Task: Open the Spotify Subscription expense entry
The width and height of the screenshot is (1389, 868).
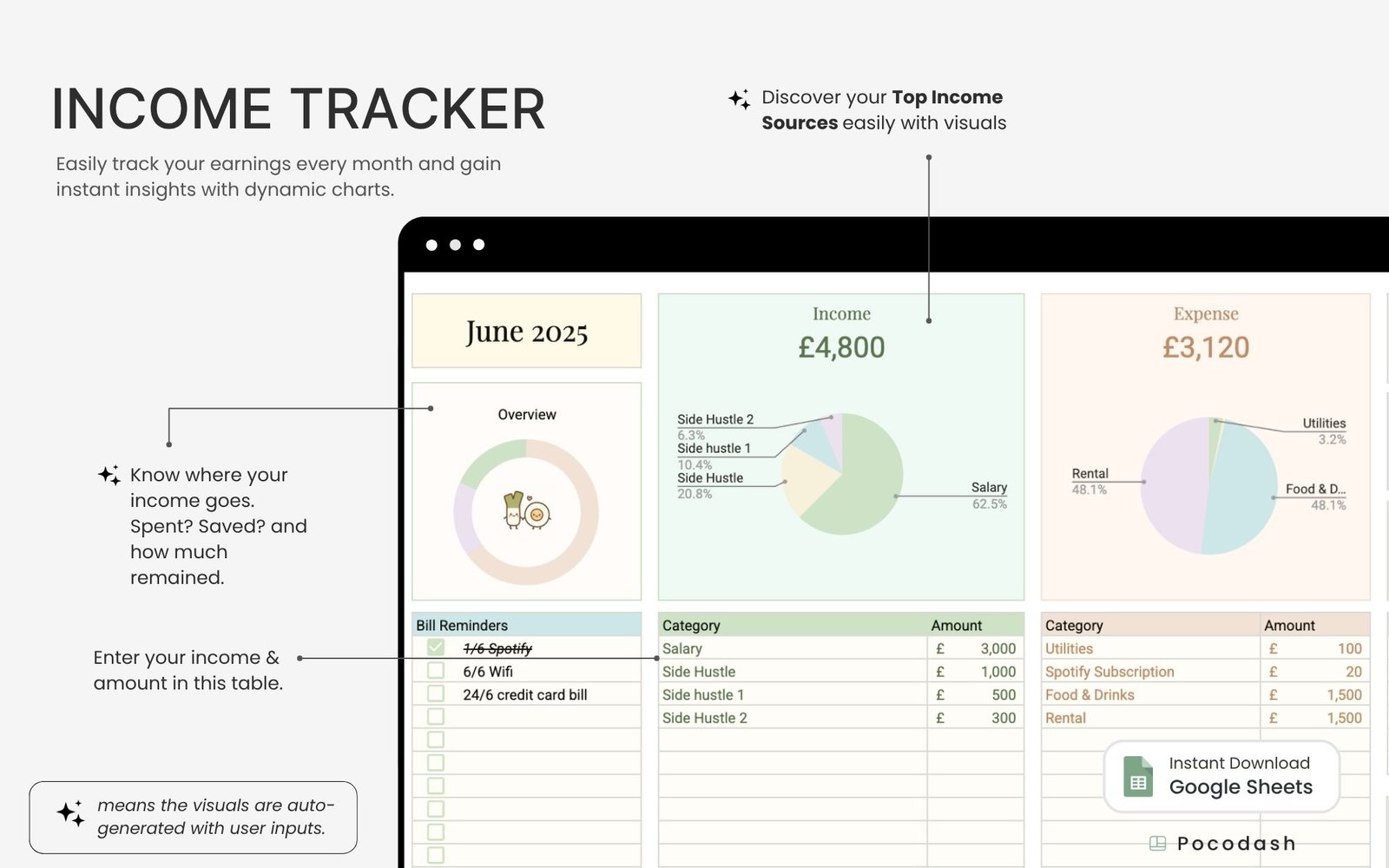Action: [1109, 672]
